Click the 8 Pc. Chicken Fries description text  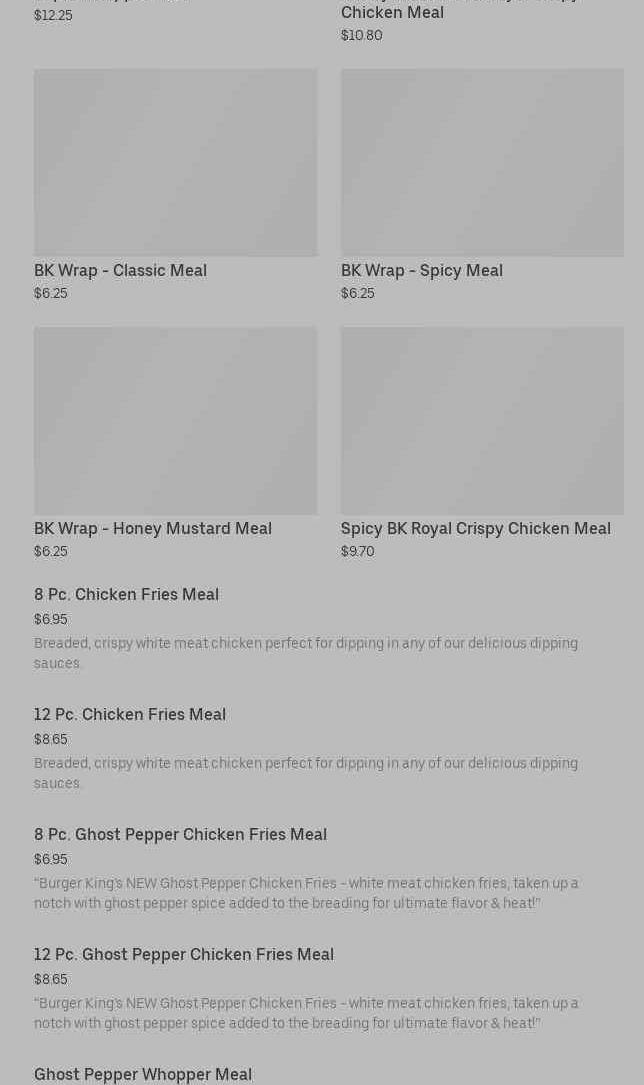[x=305, y=653]
